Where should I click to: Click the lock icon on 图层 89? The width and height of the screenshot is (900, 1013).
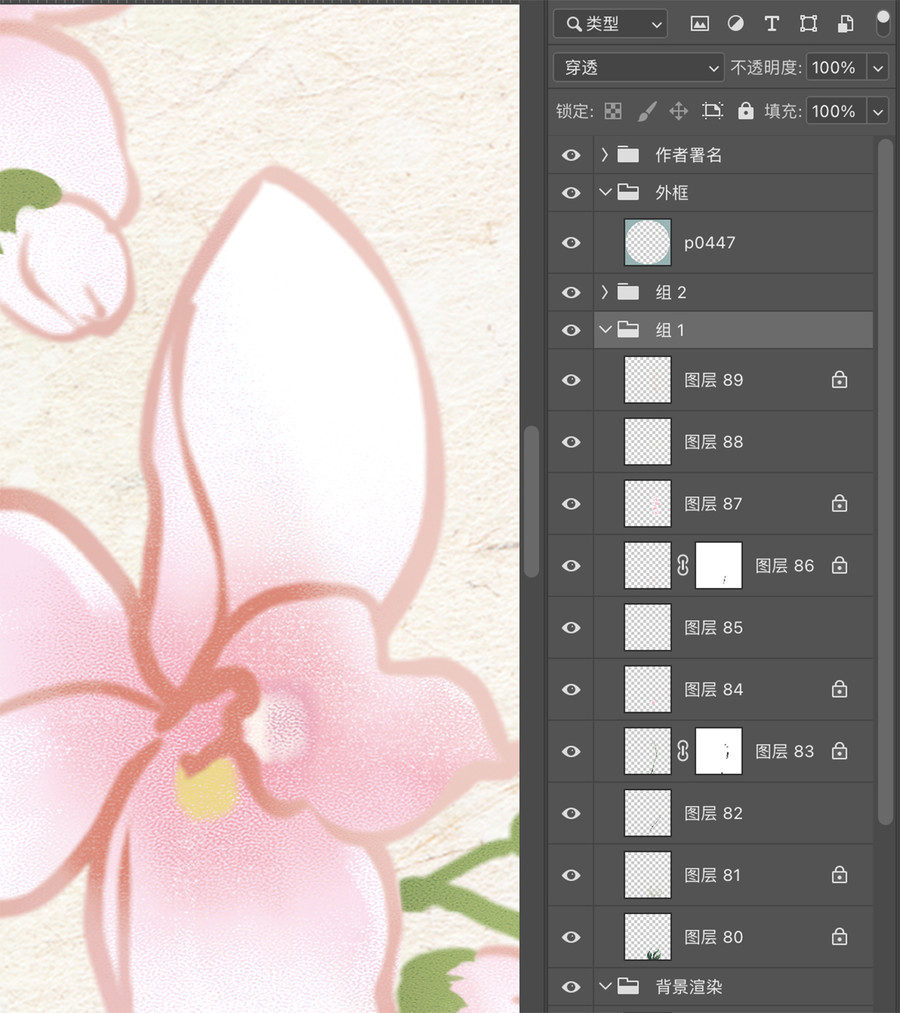[x=839, y=379]
